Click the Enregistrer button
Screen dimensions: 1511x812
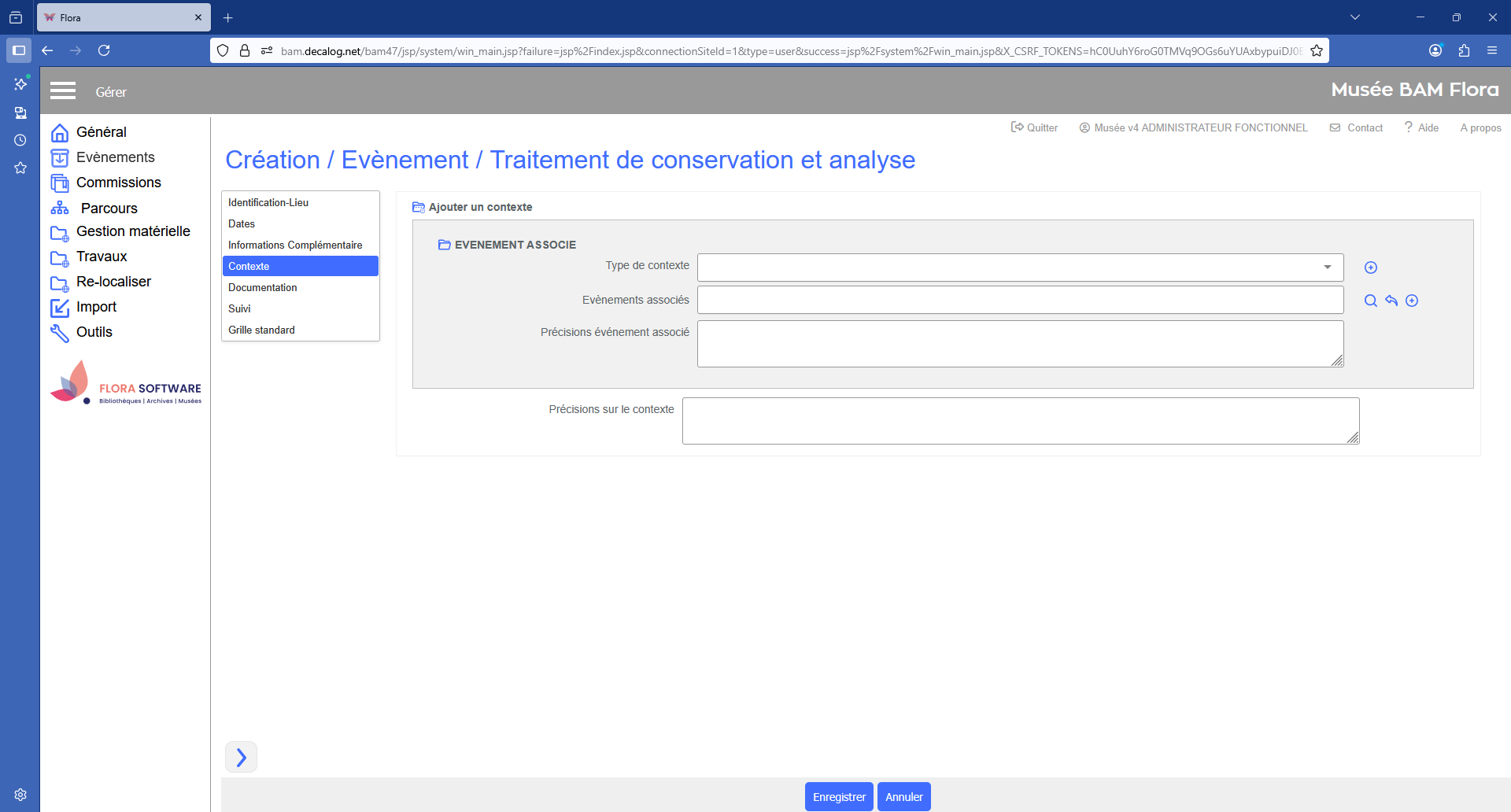[839, 797]
